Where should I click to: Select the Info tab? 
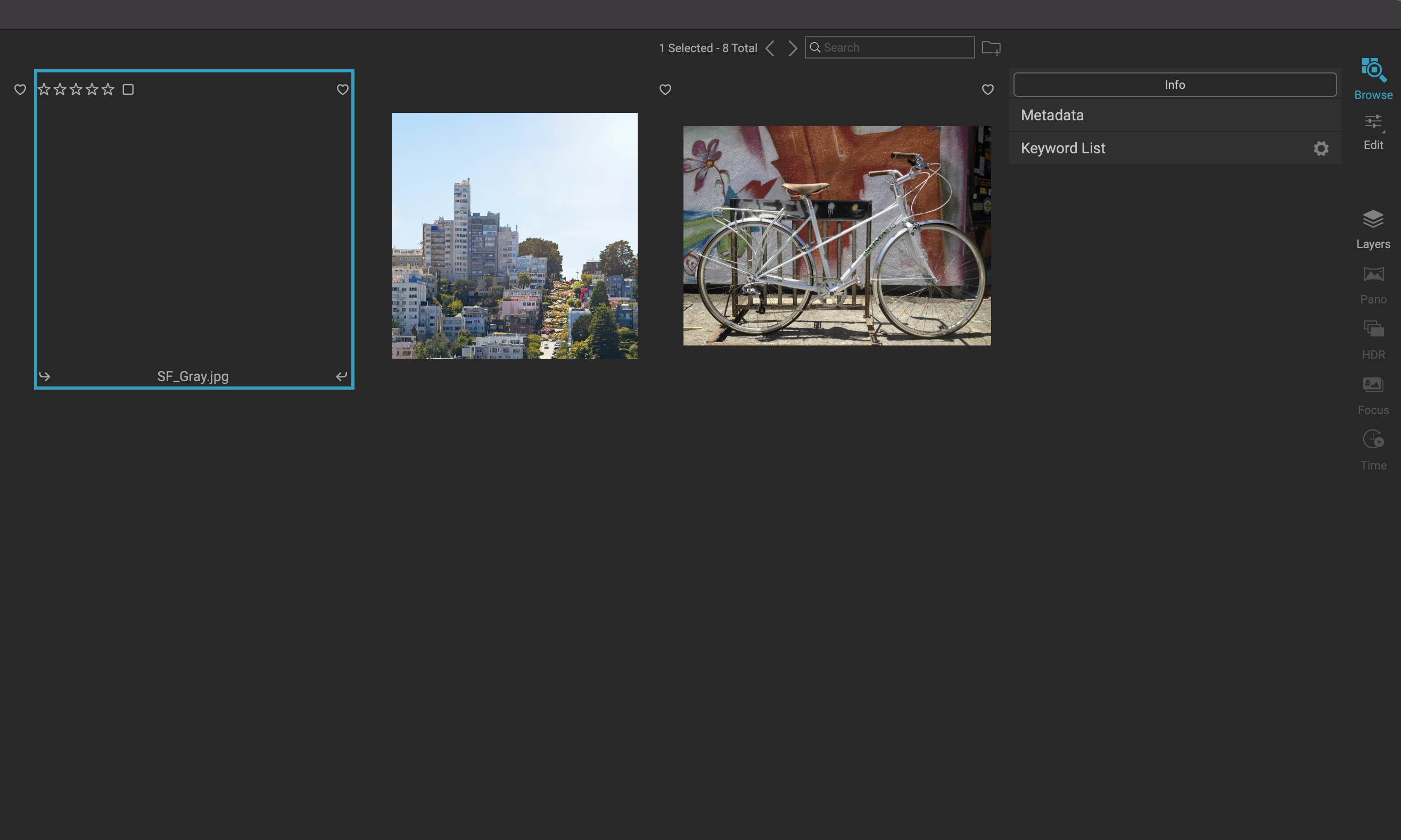coord(1174,85)
